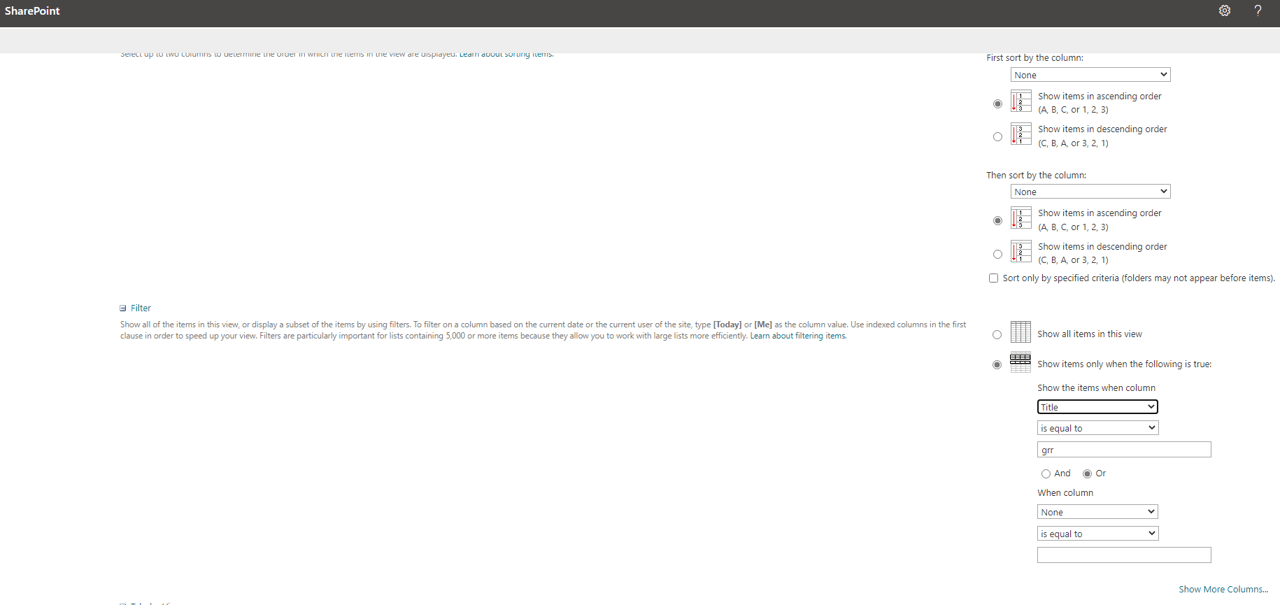Open the help question mark
The height and width of the screenshot is (605, 1280).
click(x=1258, y=11)
